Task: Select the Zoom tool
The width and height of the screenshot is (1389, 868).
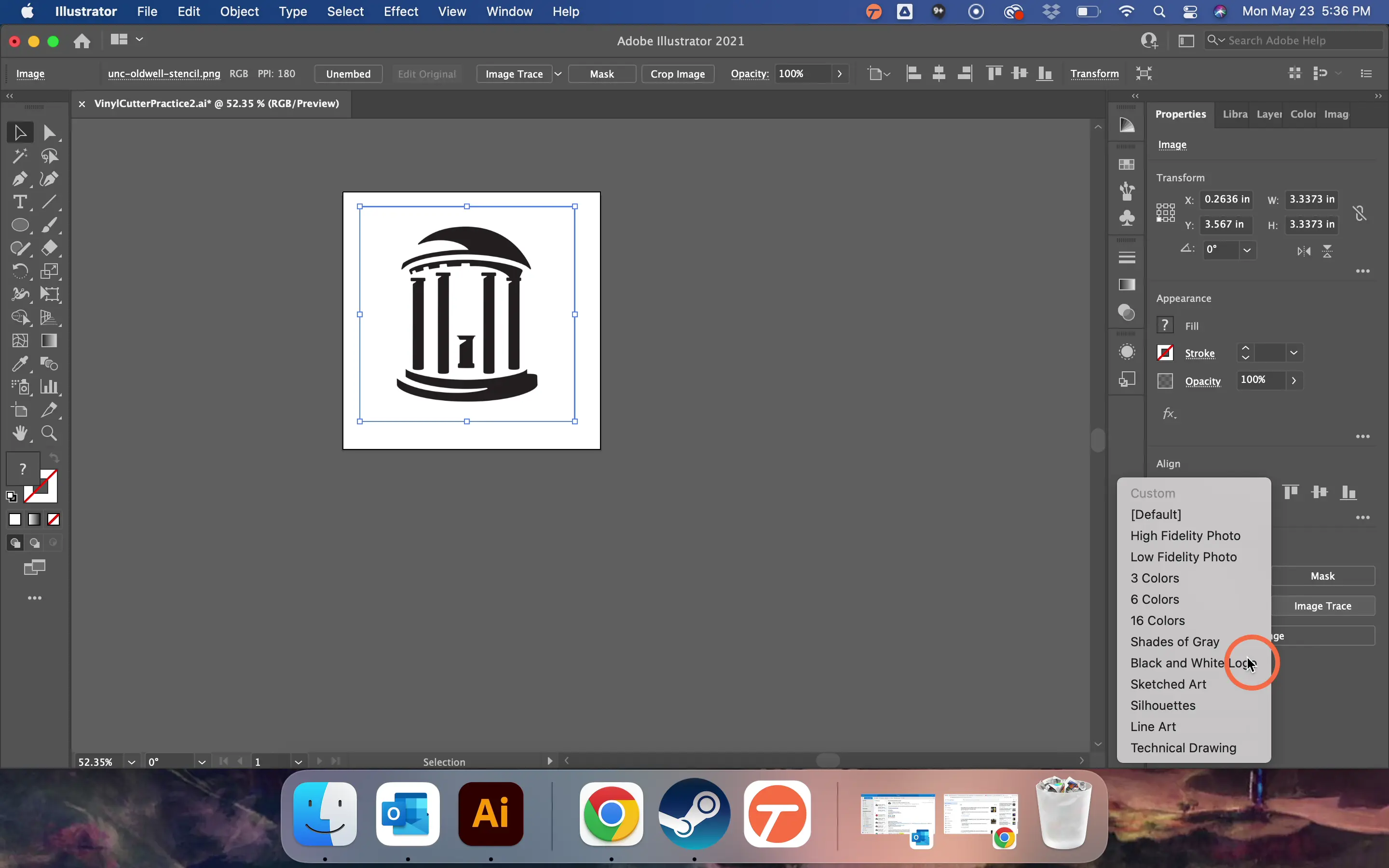Action: 50,434
